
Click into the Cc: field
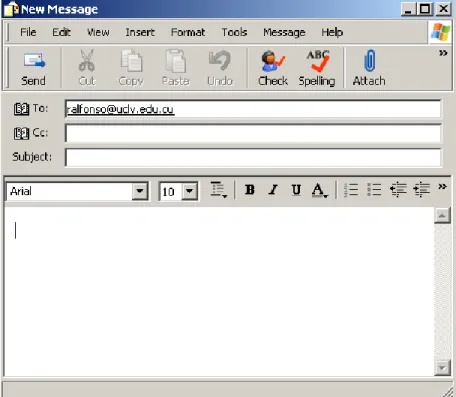(253, 133)
